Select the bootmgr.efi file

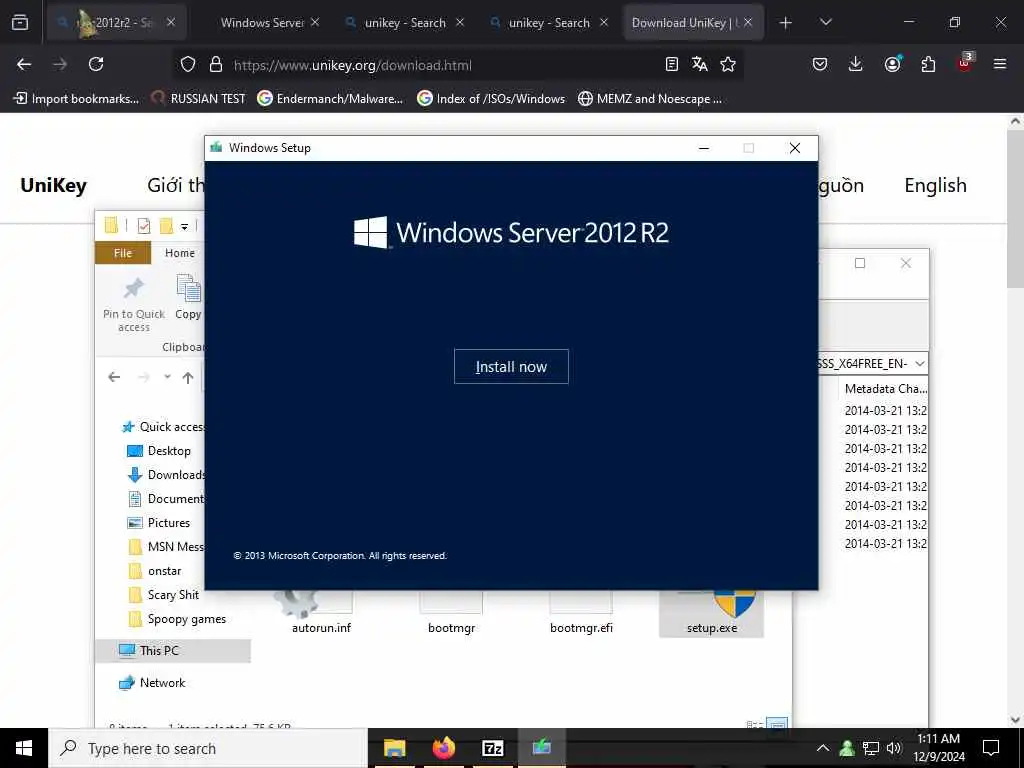point(581,614)
